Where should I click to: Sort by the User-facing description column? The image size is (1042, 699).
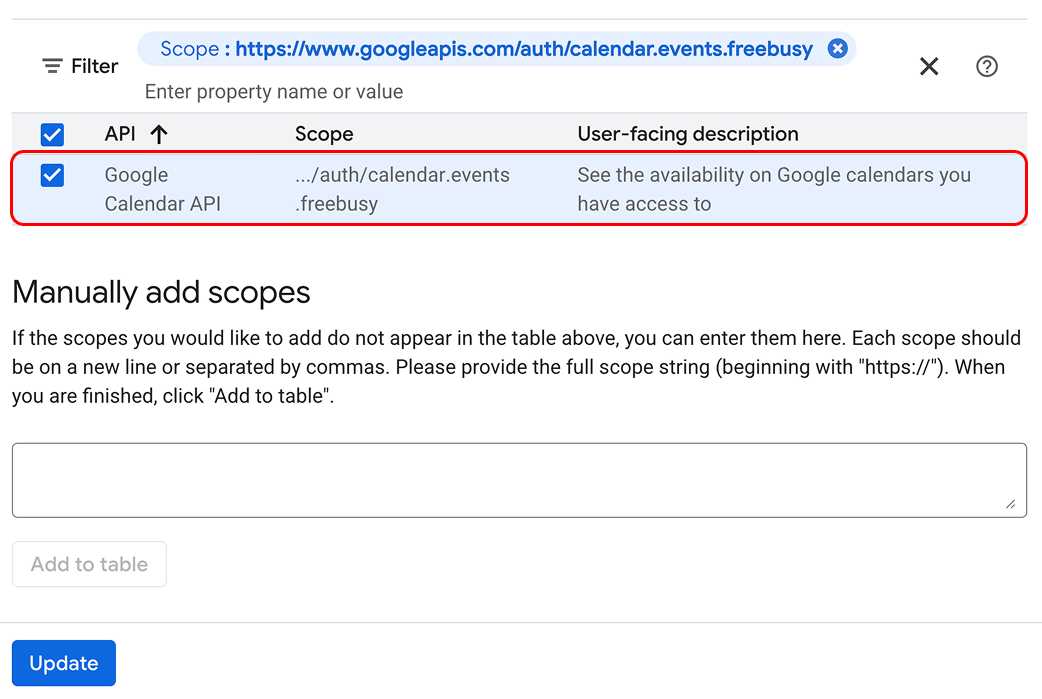click(x=688, y=133)
